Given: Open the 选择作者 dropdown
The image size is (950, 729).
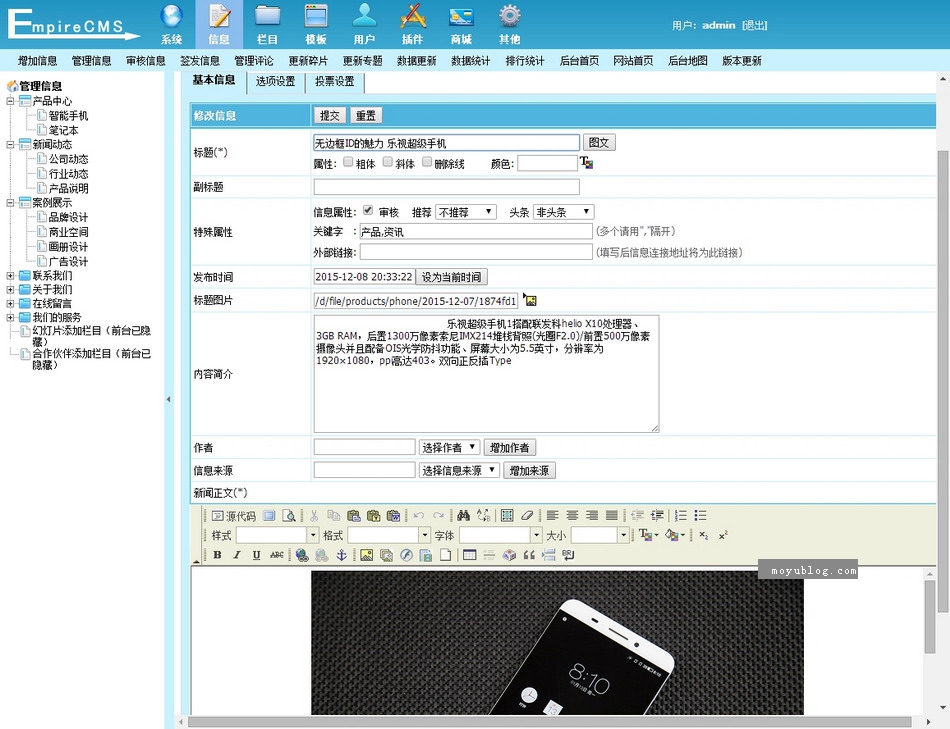Looking at the screenshot, I should [x=450, y=447].
